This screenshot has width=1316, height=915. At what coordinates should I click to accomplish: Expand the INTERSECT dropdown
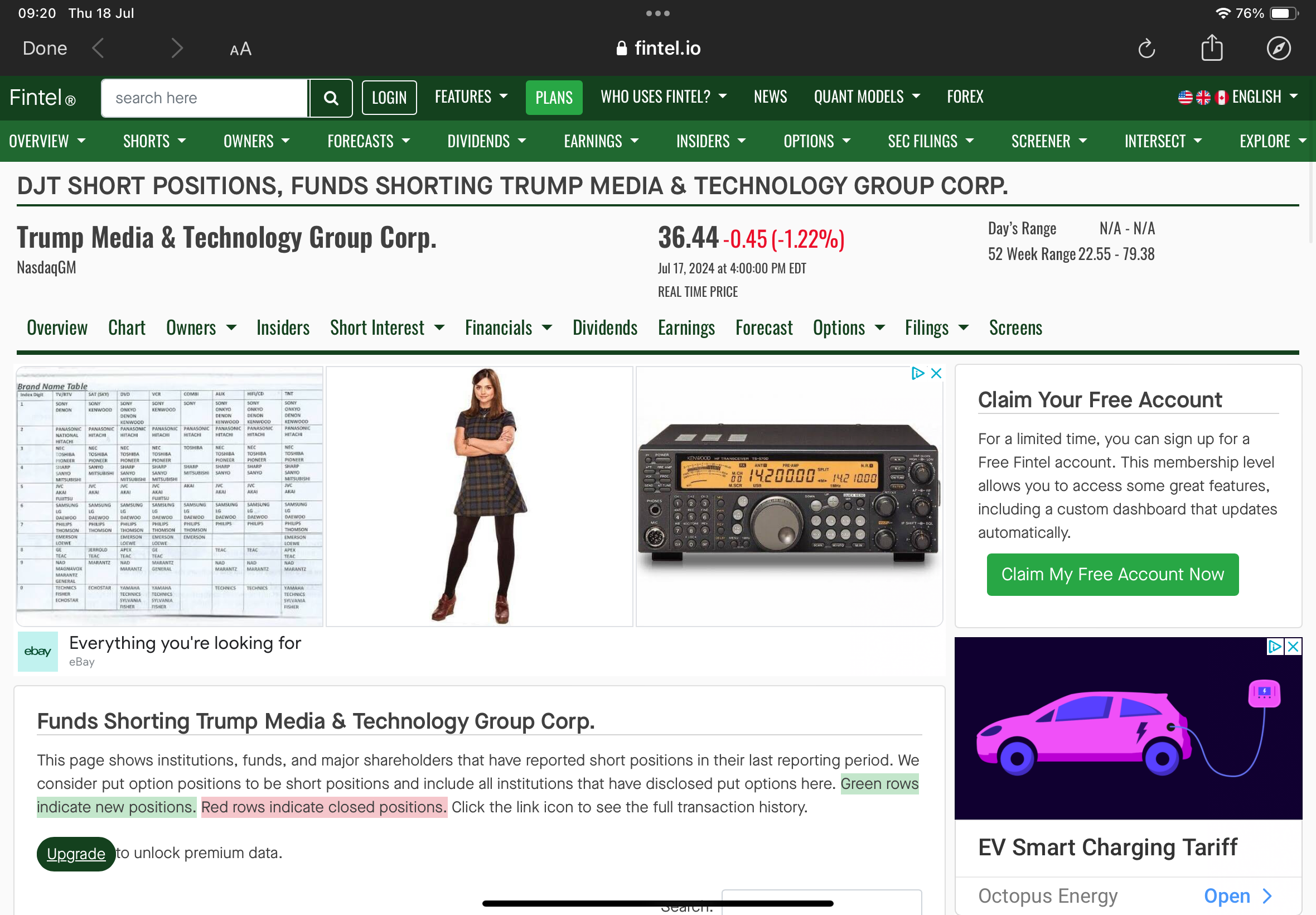point(1163,141)
